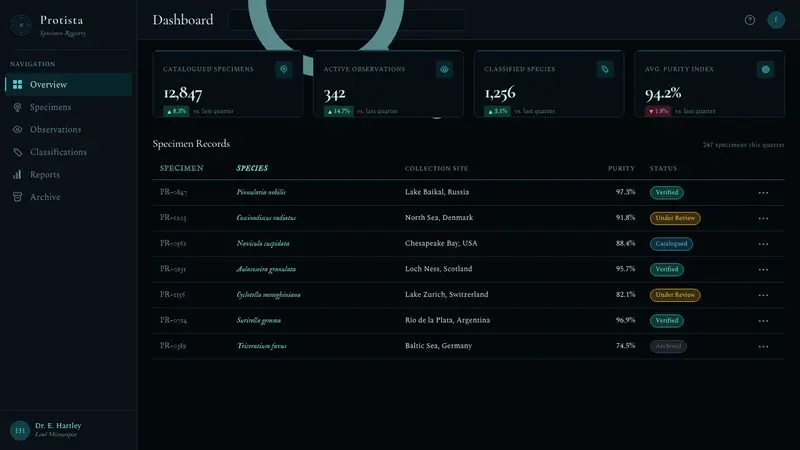
Task: Select species Triceratium favus
Action: click(x=261, y=346)
